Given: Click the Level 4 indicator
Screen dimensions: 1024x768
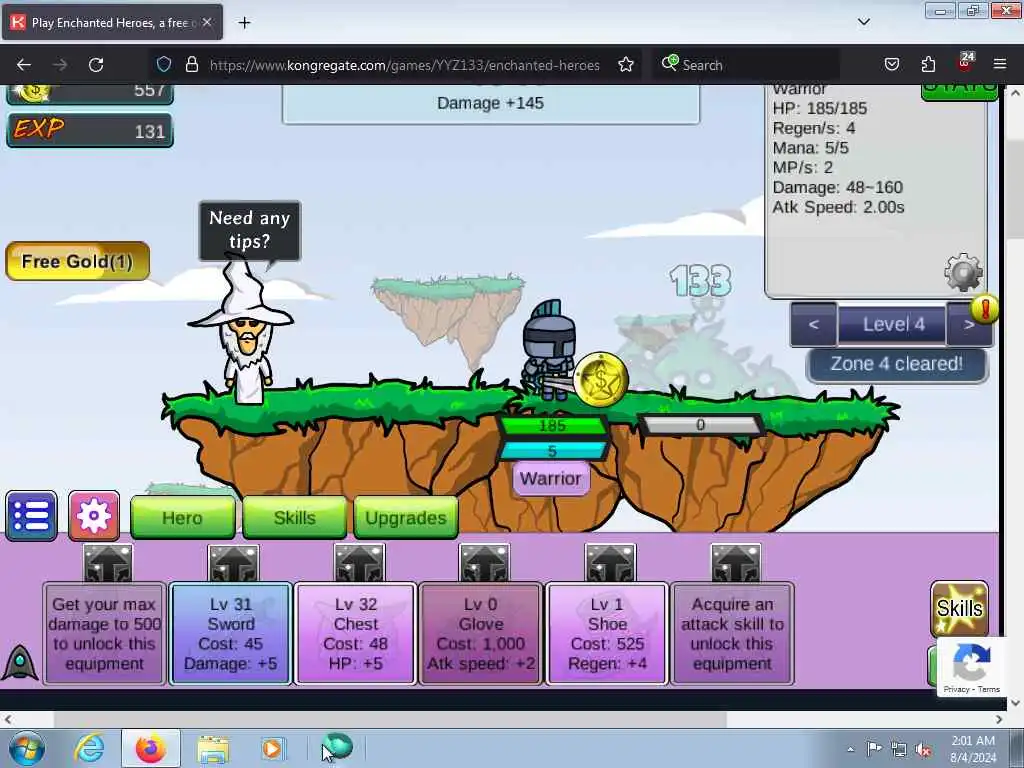Looking at the screenshot, I should click(x=893, y=325).
